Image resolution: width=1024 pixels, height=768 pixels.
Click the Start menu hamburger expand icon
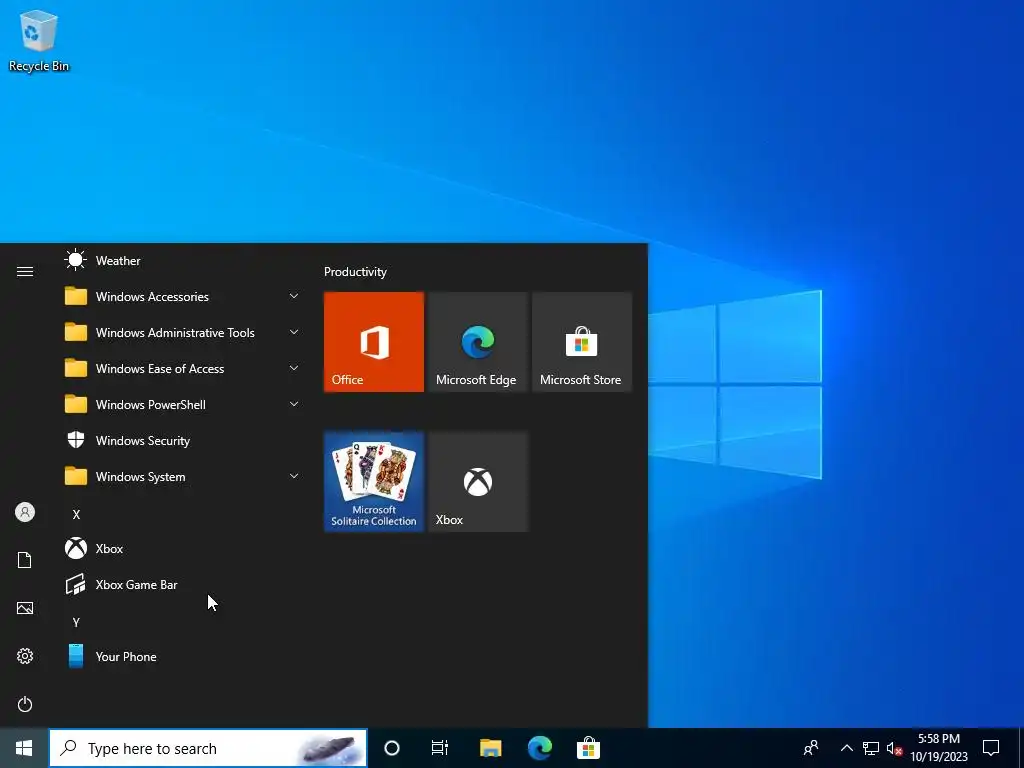pos(25,271)
